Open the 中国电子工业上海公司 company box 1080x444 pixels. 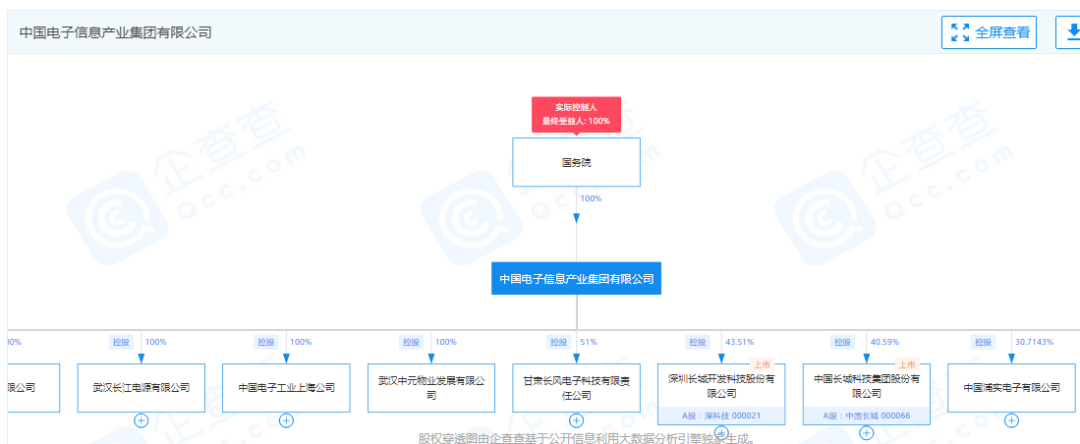coord(287,388)
